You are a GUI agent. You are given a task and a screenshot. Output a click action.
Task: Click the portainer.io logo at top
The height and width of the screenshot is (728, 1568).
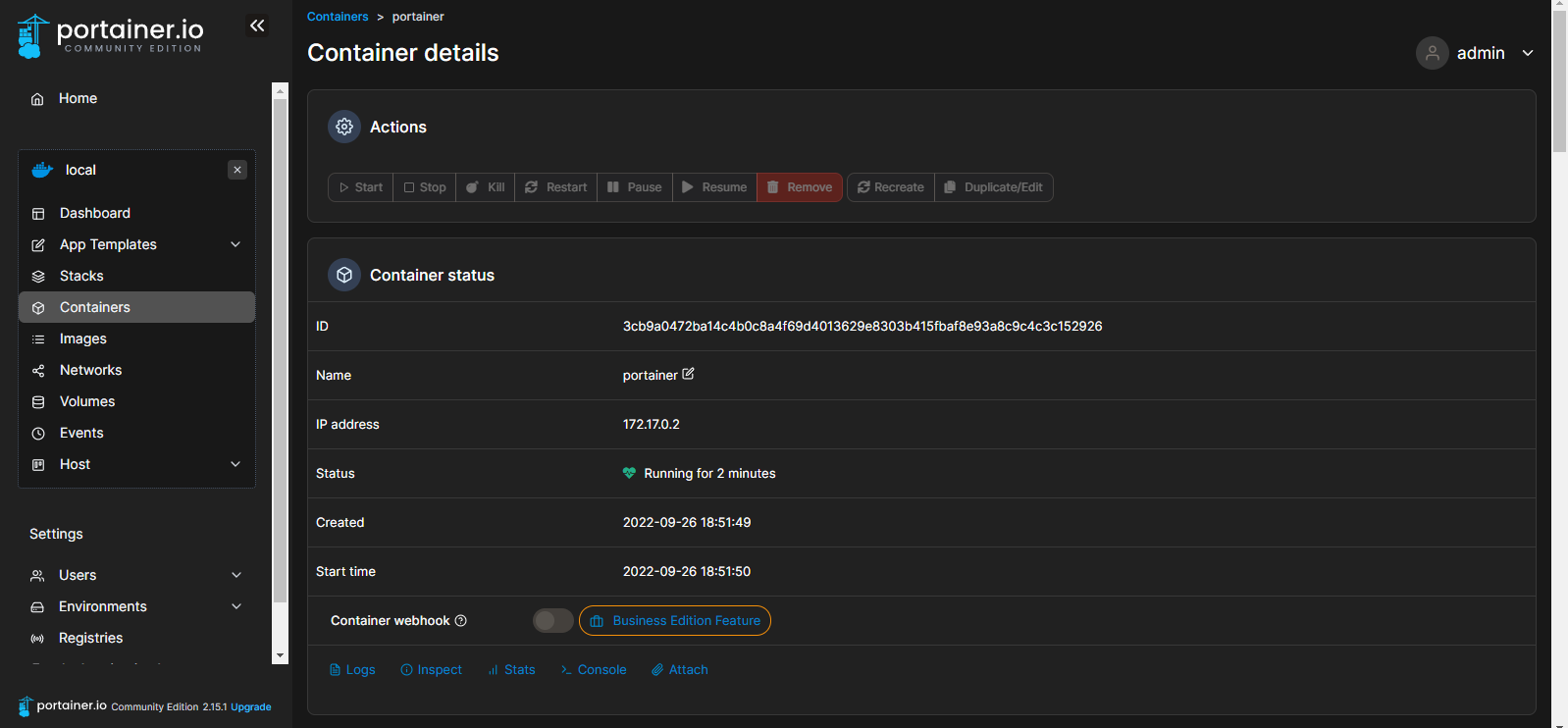tap(110, 36)
